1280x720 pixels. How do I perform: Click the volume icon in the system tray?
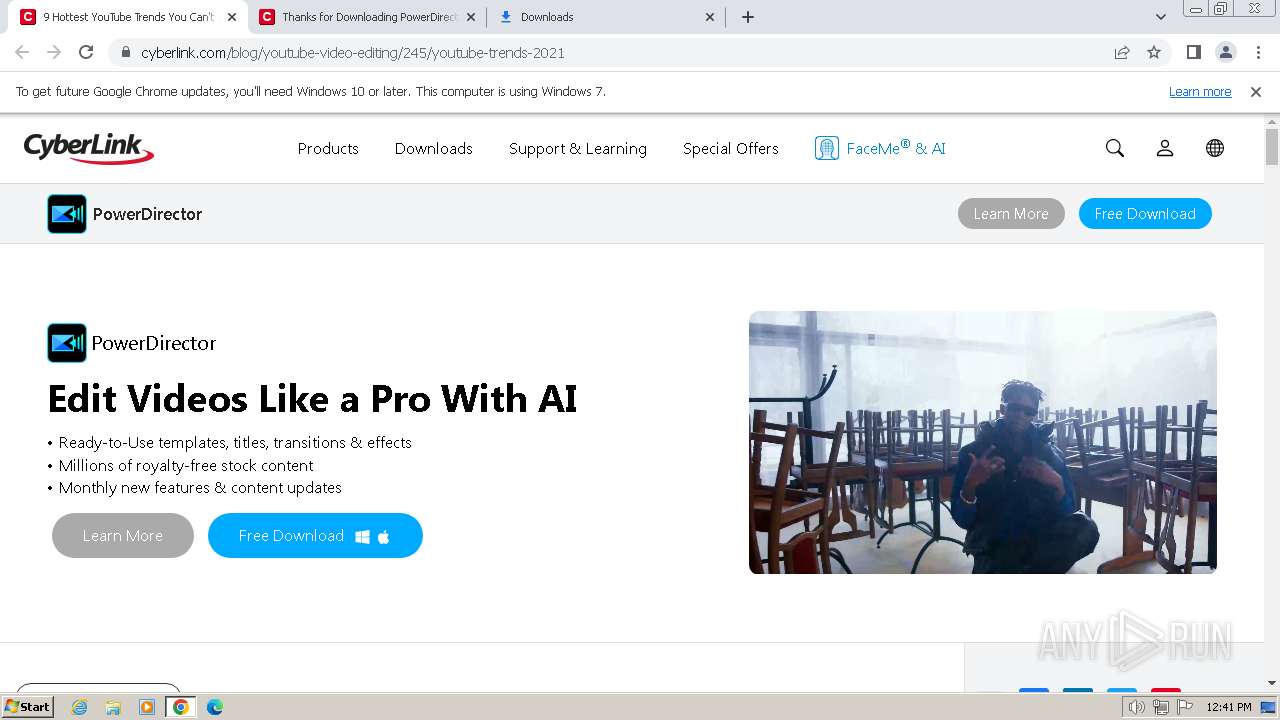1136,707
